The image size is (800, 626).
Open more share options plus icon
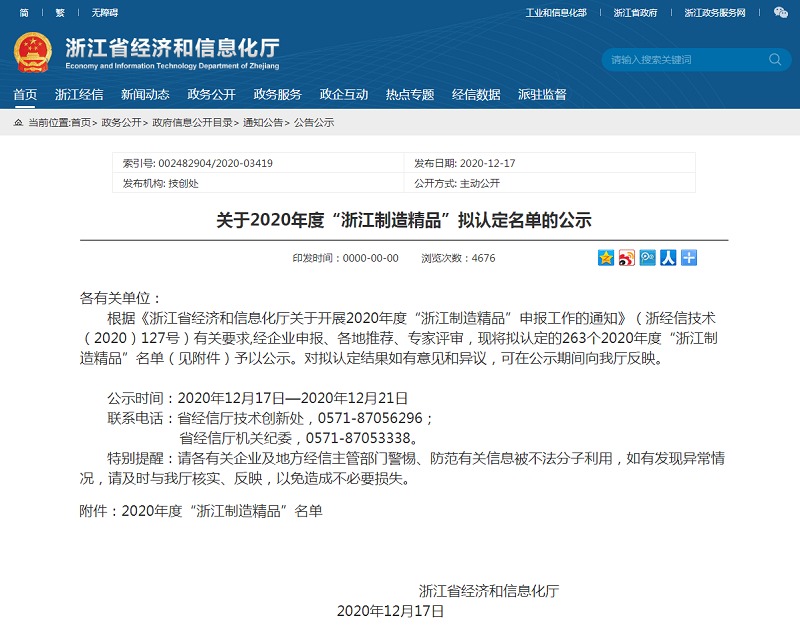(689, 258)
